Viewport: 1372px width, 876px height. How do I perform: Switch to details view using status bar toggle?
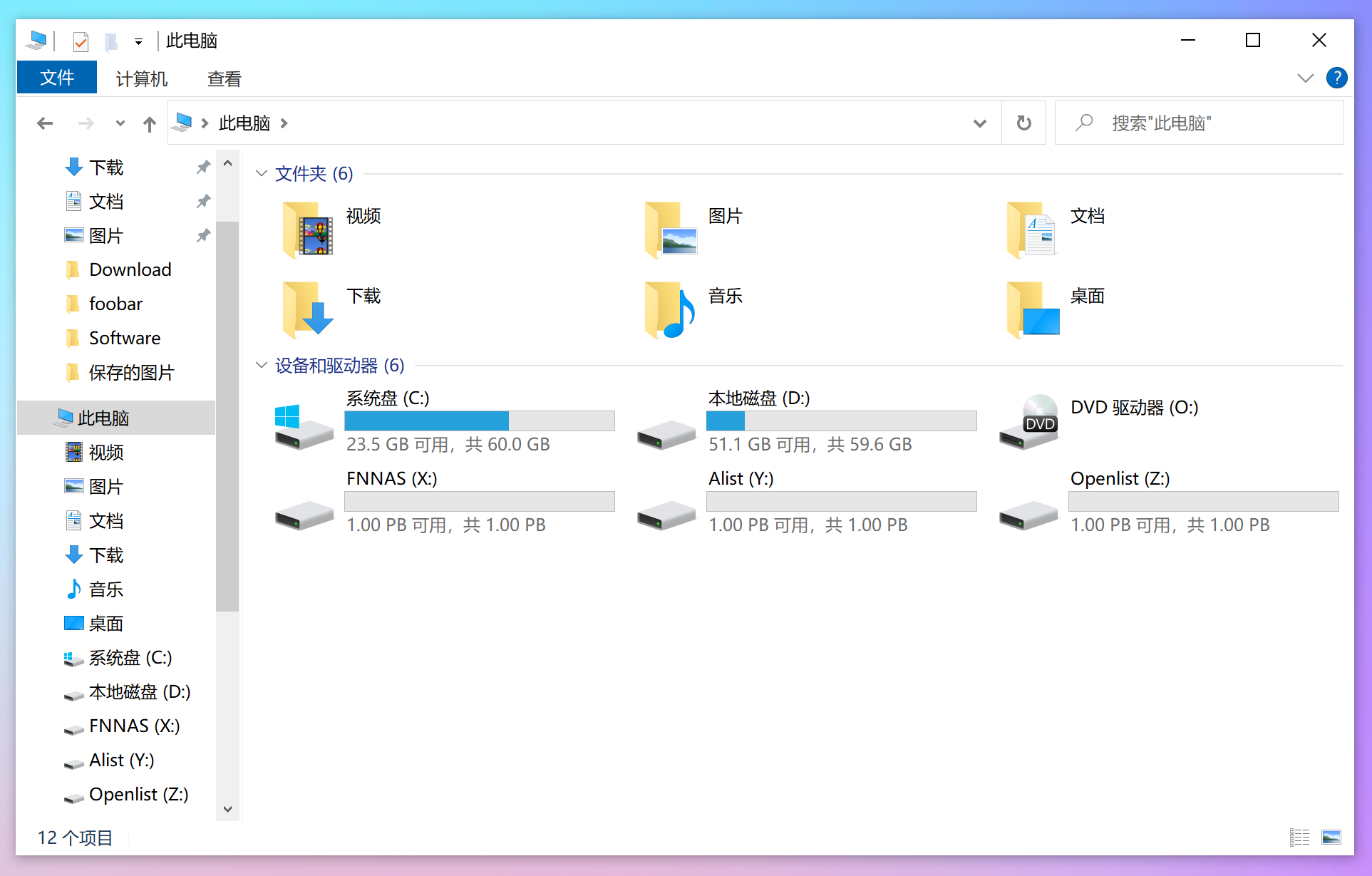click(x=1300, y=838)
